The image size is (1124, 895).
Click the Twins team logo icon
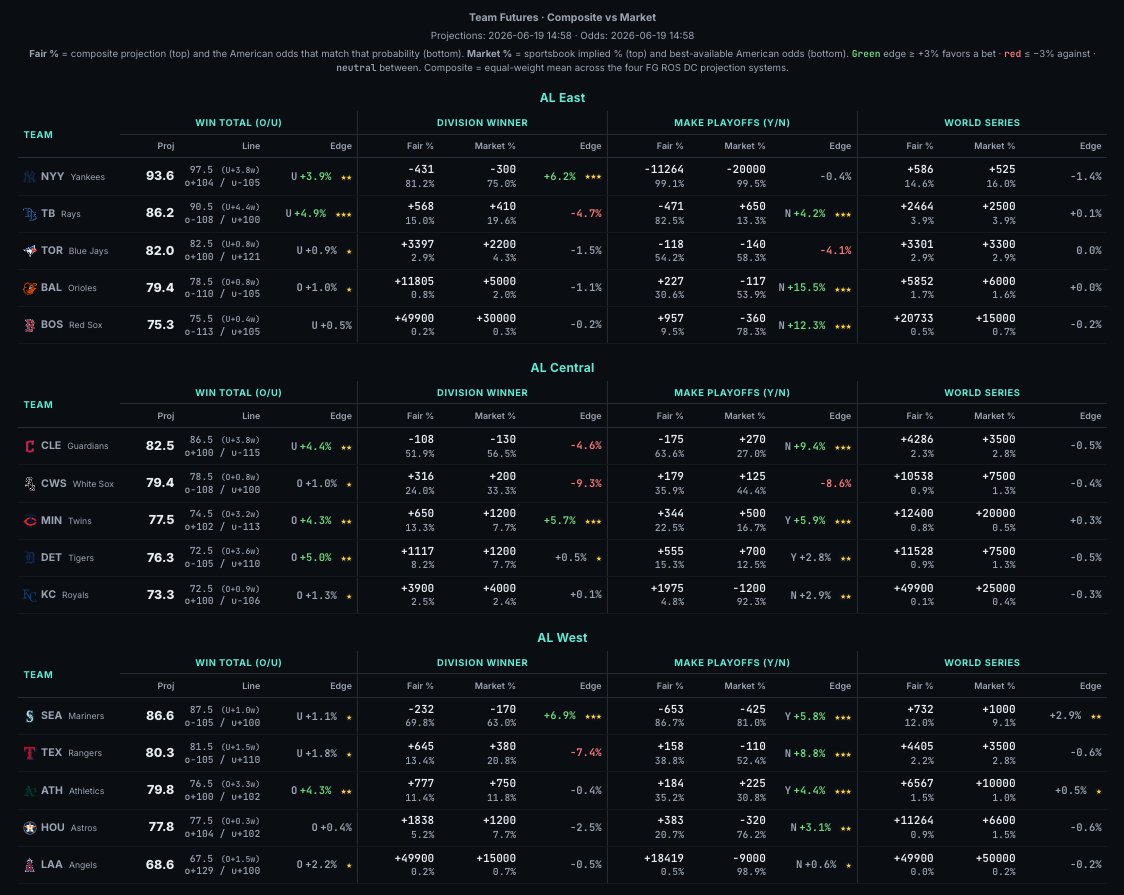29,521
